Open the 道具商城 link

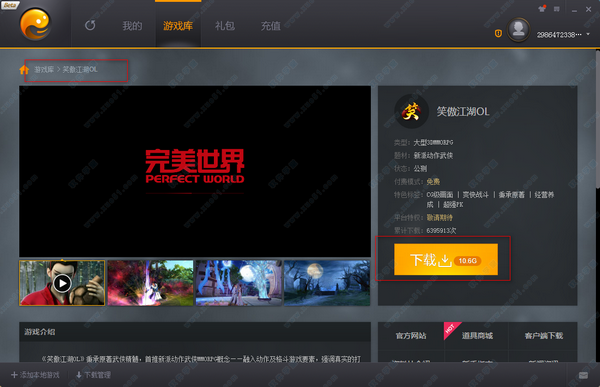pyautogui.click(x=477, y=336)
